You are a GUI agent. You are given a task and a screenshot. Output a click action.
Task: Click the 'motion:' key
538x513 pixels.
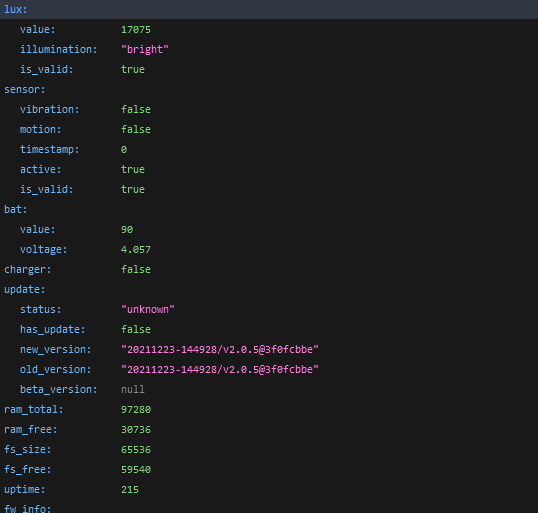point(40,130)
